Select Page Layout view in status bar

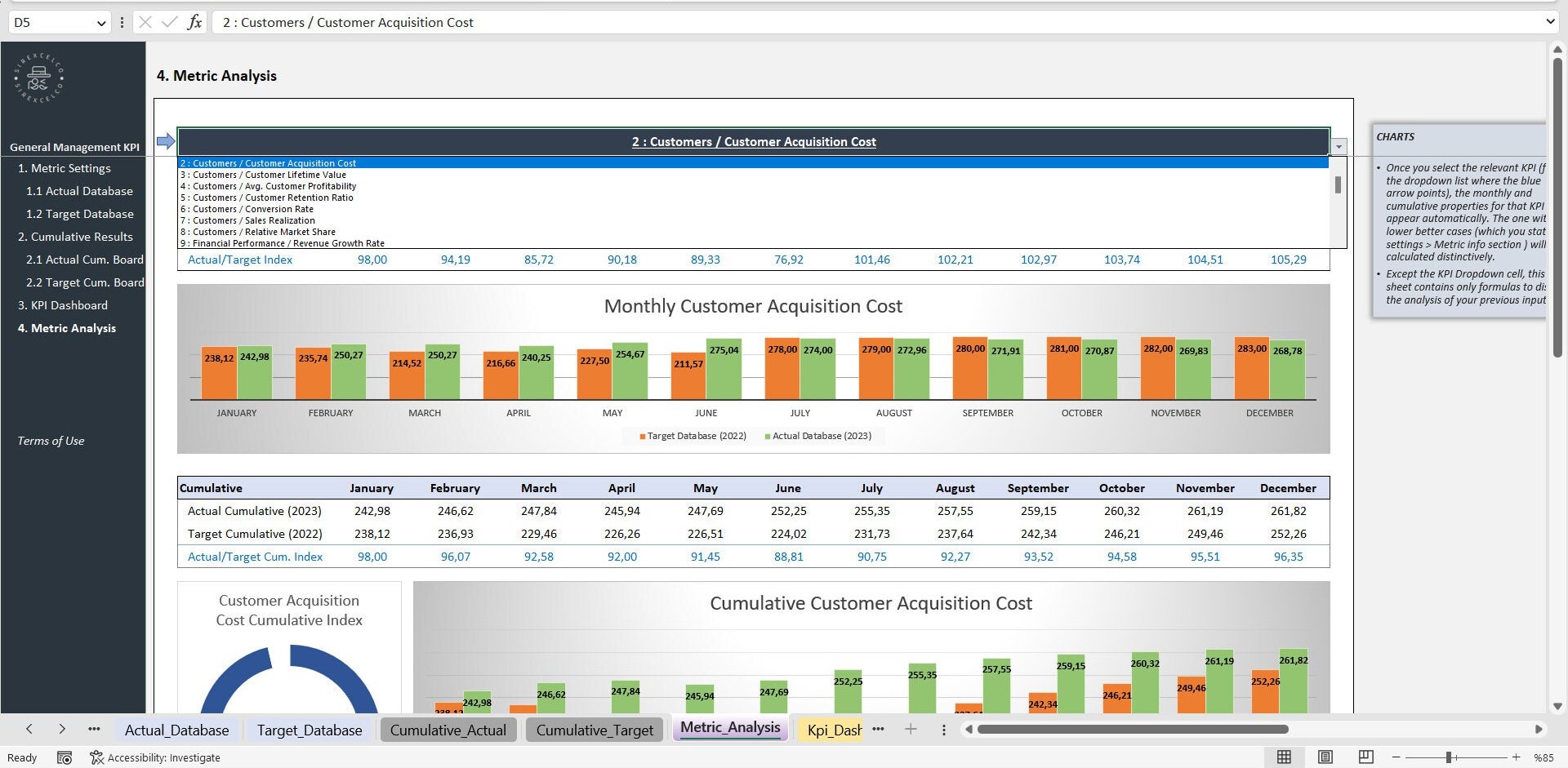1325,757
